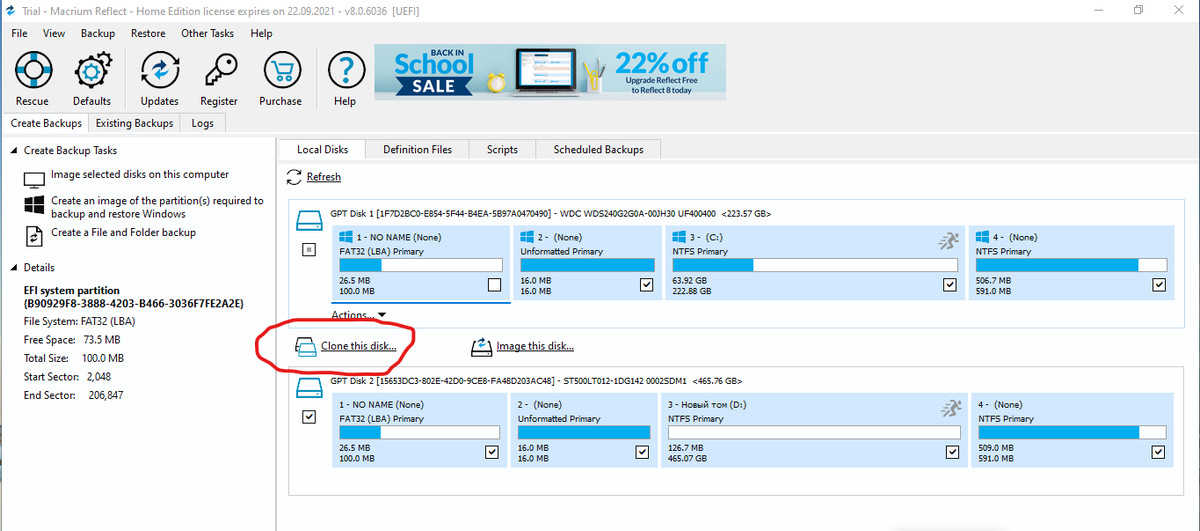Toggle Disk 2 partition 1 NO NAME checkbox
Screen dimensions: 1200x531
[x=492, y=453]
